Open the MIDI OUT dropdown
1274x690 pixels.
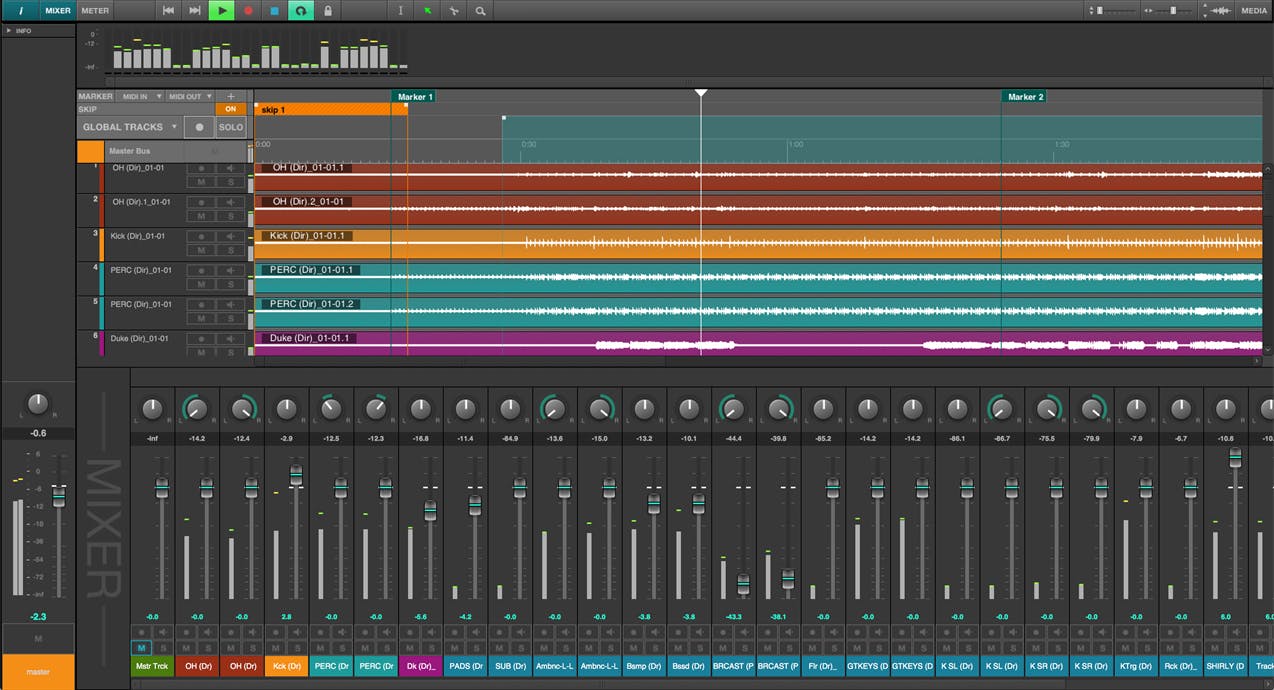190,96
